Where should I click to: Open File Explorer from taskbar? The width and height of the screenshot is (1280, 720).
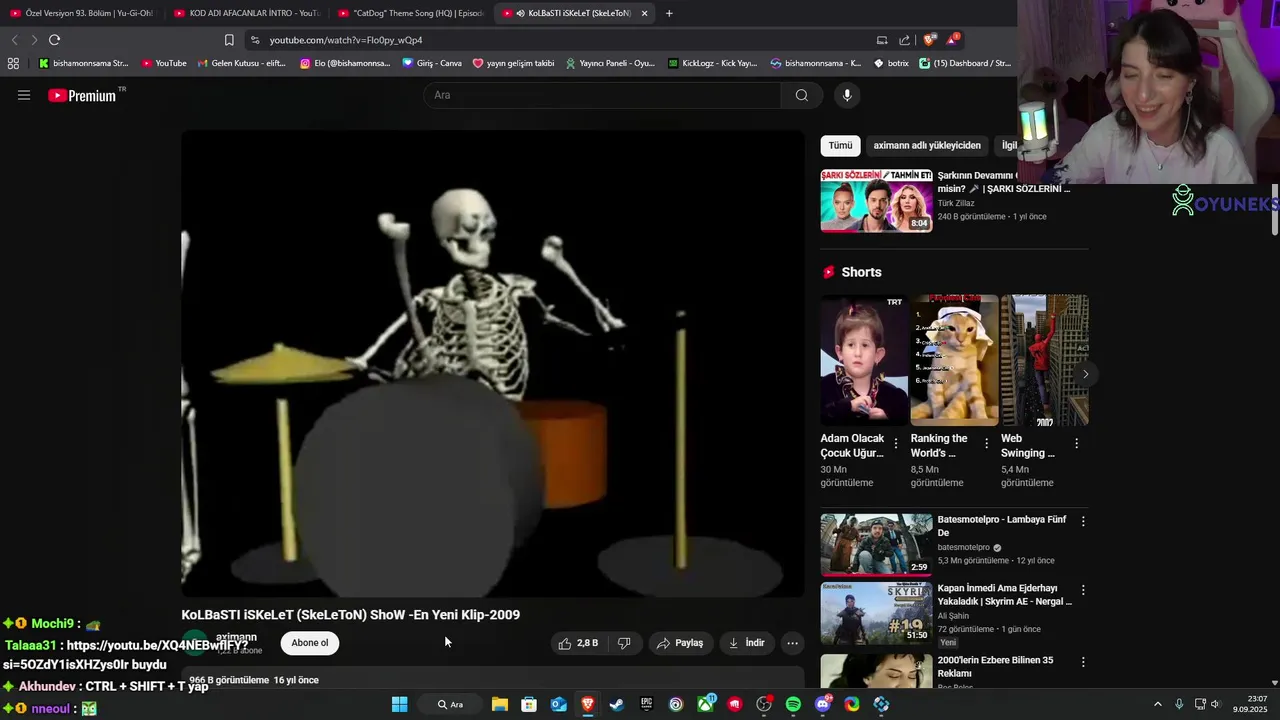(x=500, y=704)
